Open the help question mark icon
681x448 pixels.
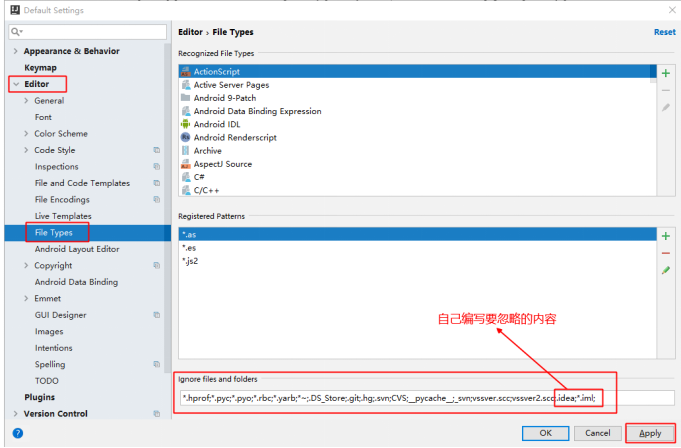pyautogui.click(x=18, y=433)
